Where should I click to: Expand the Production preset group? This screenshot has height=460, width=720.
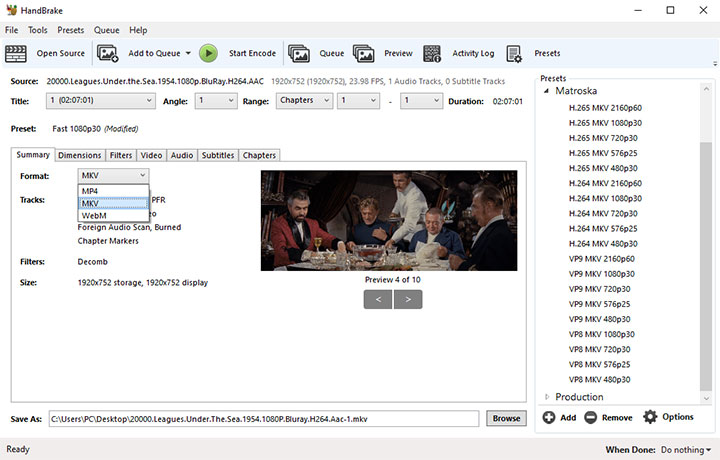[x=546, y=397]
